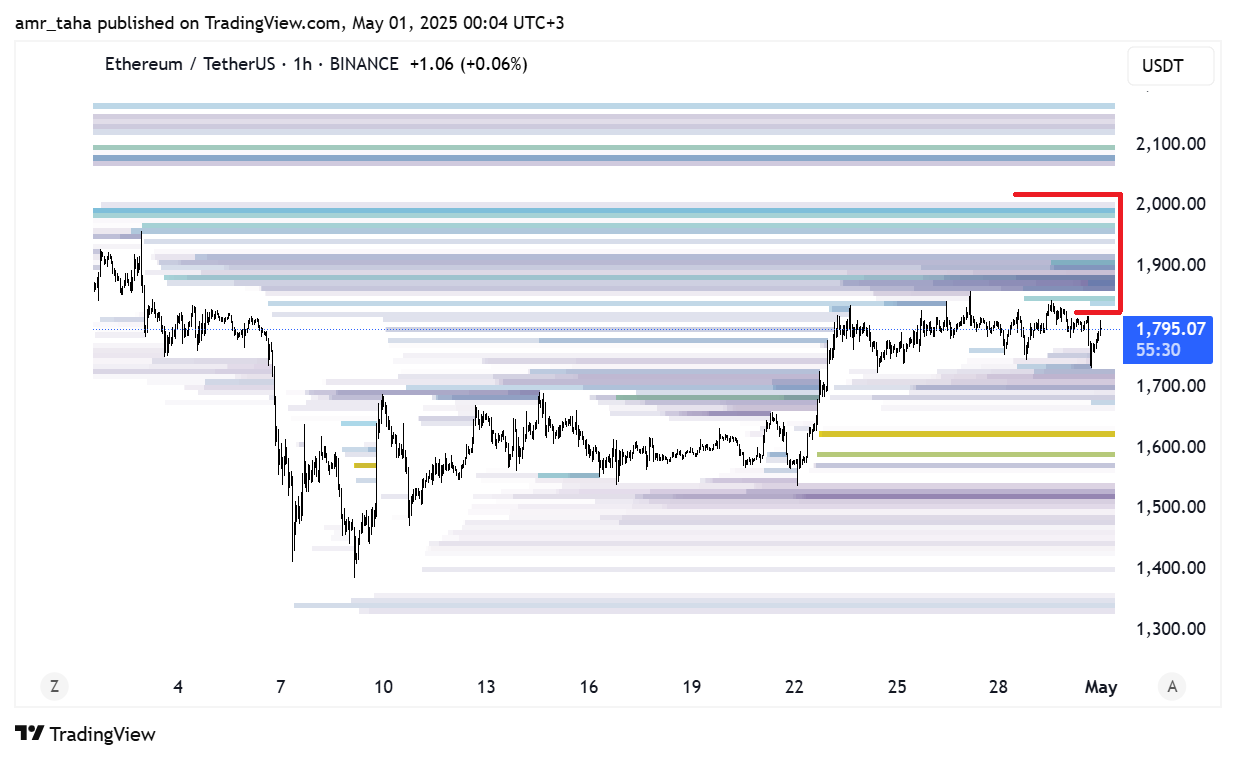Click the BINANCE exchange label
Image resolution: width=1236 pixels, height=760 pixels.
pos(363,64)
